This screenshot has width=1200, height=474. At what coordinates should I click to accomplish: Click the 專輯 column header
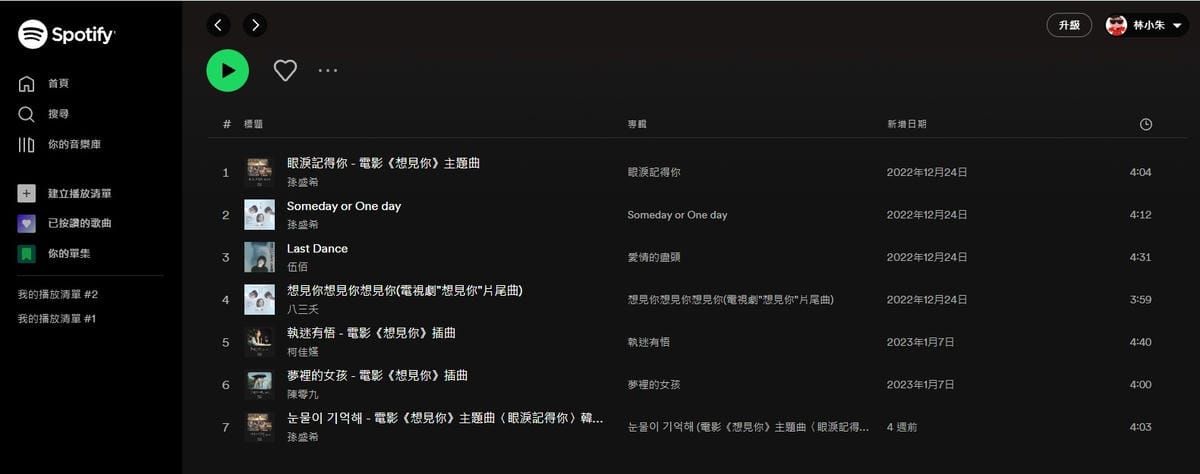click(637, 124)
